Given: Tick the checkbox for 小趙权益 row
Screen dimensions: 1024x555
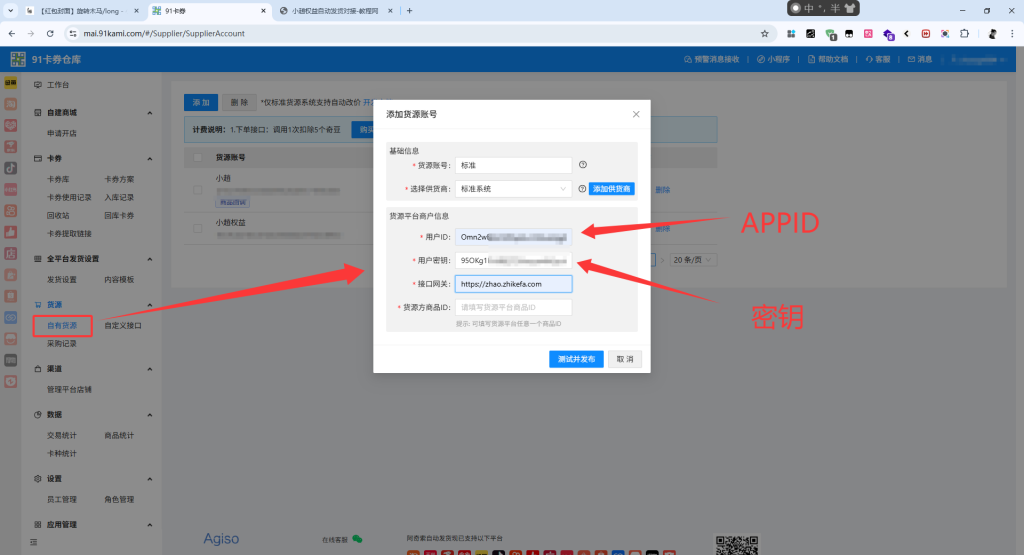Looking at the screenshot, I should (198, 228).
